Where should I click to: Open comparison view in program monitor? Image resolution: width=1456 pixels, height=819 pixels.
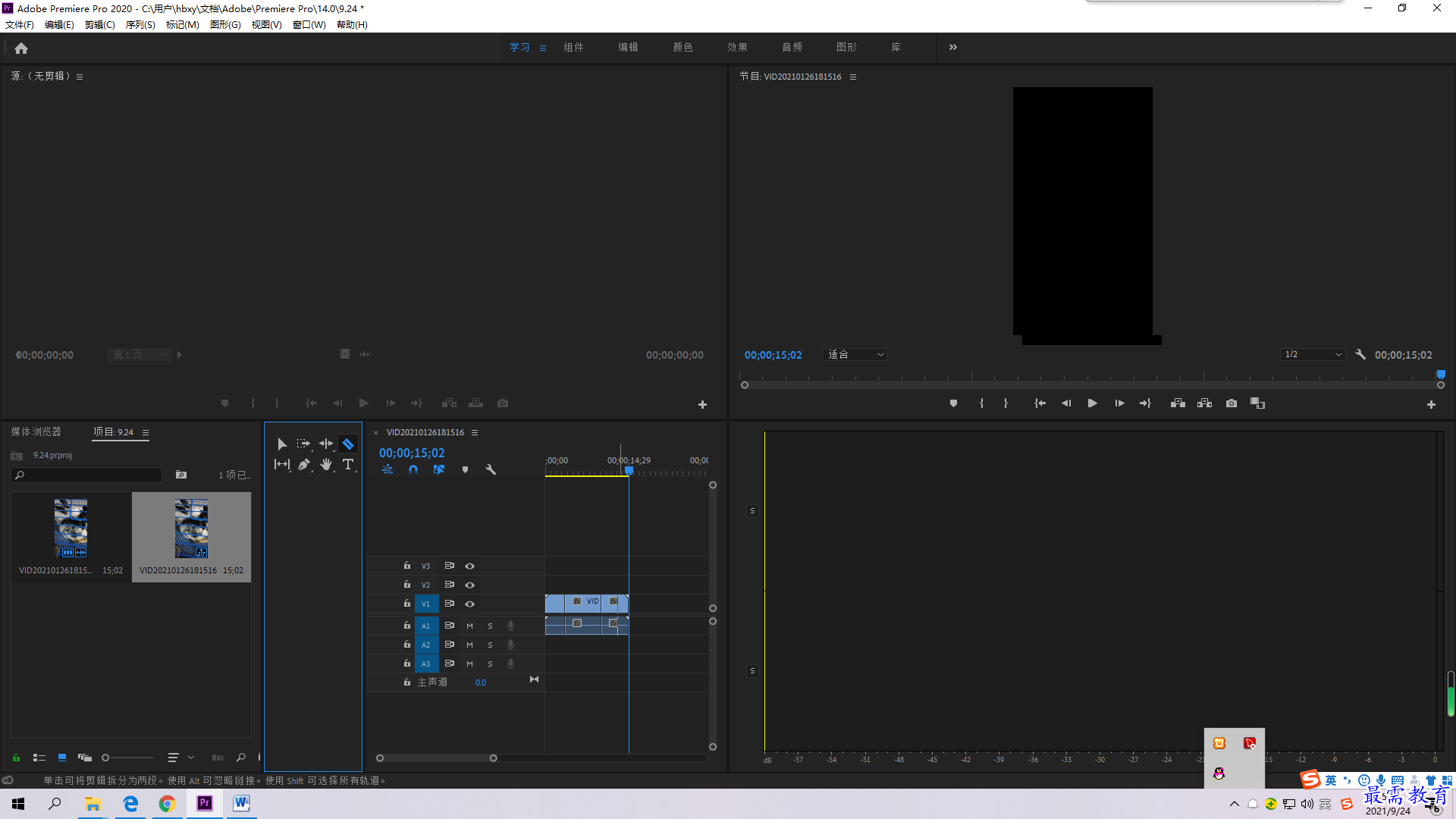(x=1258, y=403)
